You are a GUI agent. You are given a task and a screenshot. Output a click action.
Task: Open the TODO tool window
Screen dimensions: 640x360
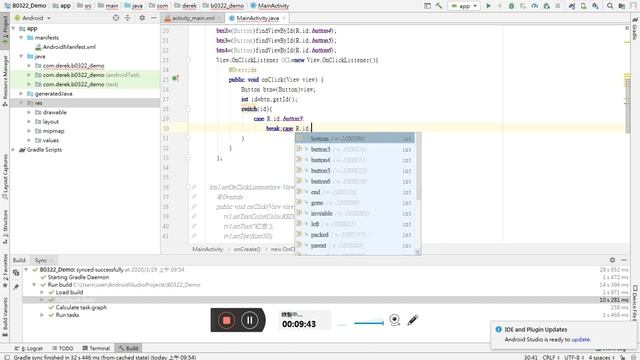63,348
